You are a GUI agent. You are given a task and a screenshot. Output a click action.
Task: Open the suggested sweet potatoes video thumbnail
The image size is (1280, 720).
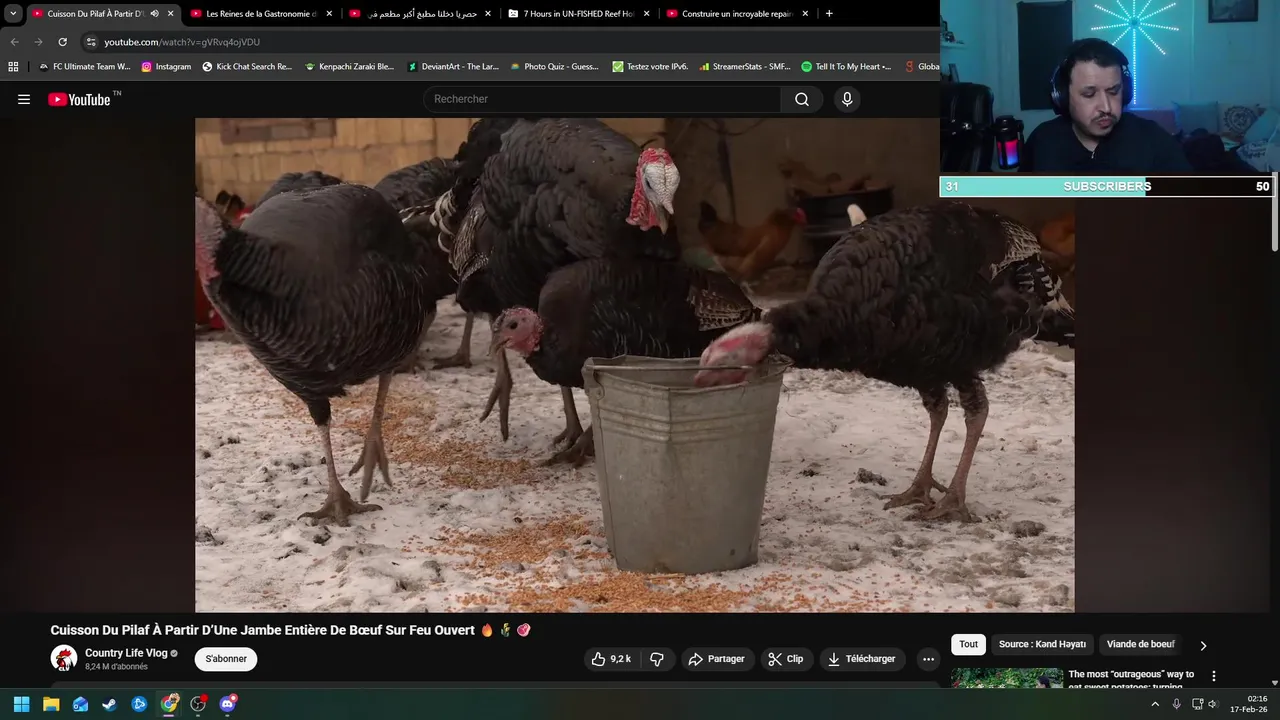1007,678
